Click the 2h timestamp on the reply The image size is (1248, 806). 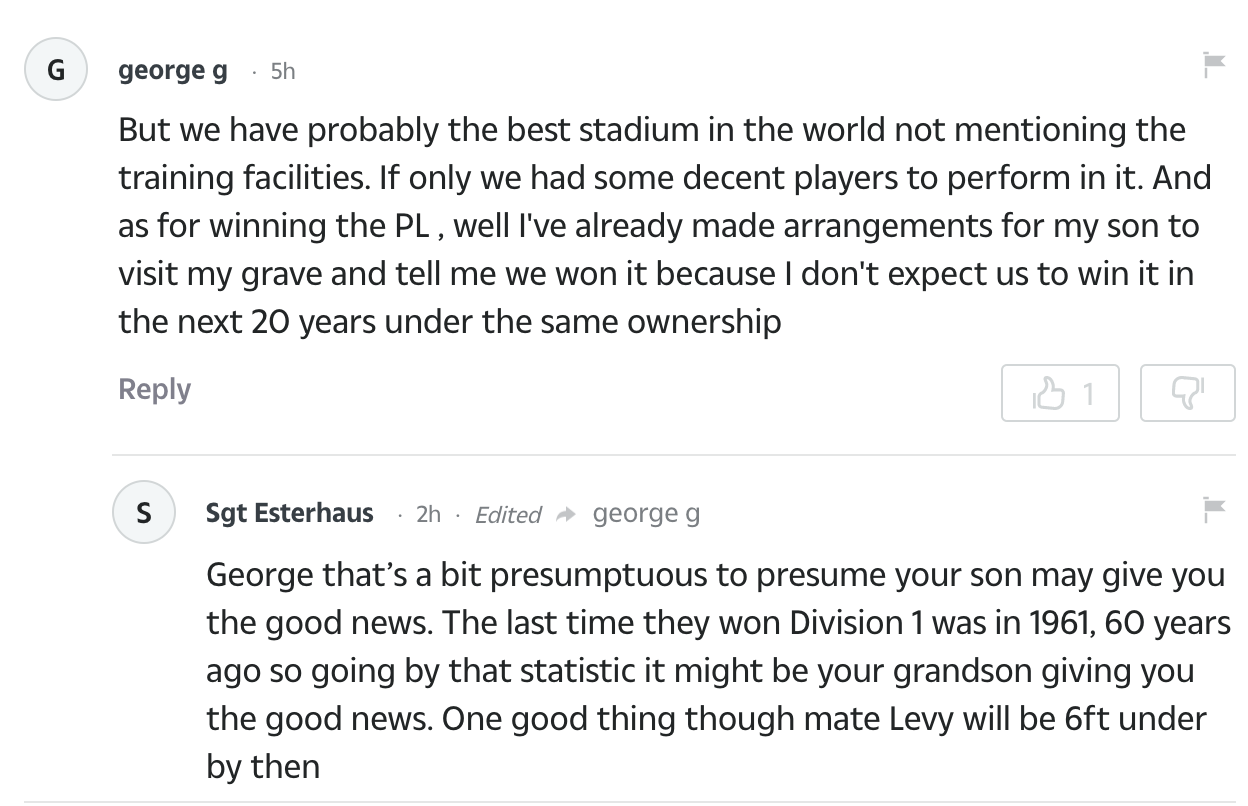point(428,514)
